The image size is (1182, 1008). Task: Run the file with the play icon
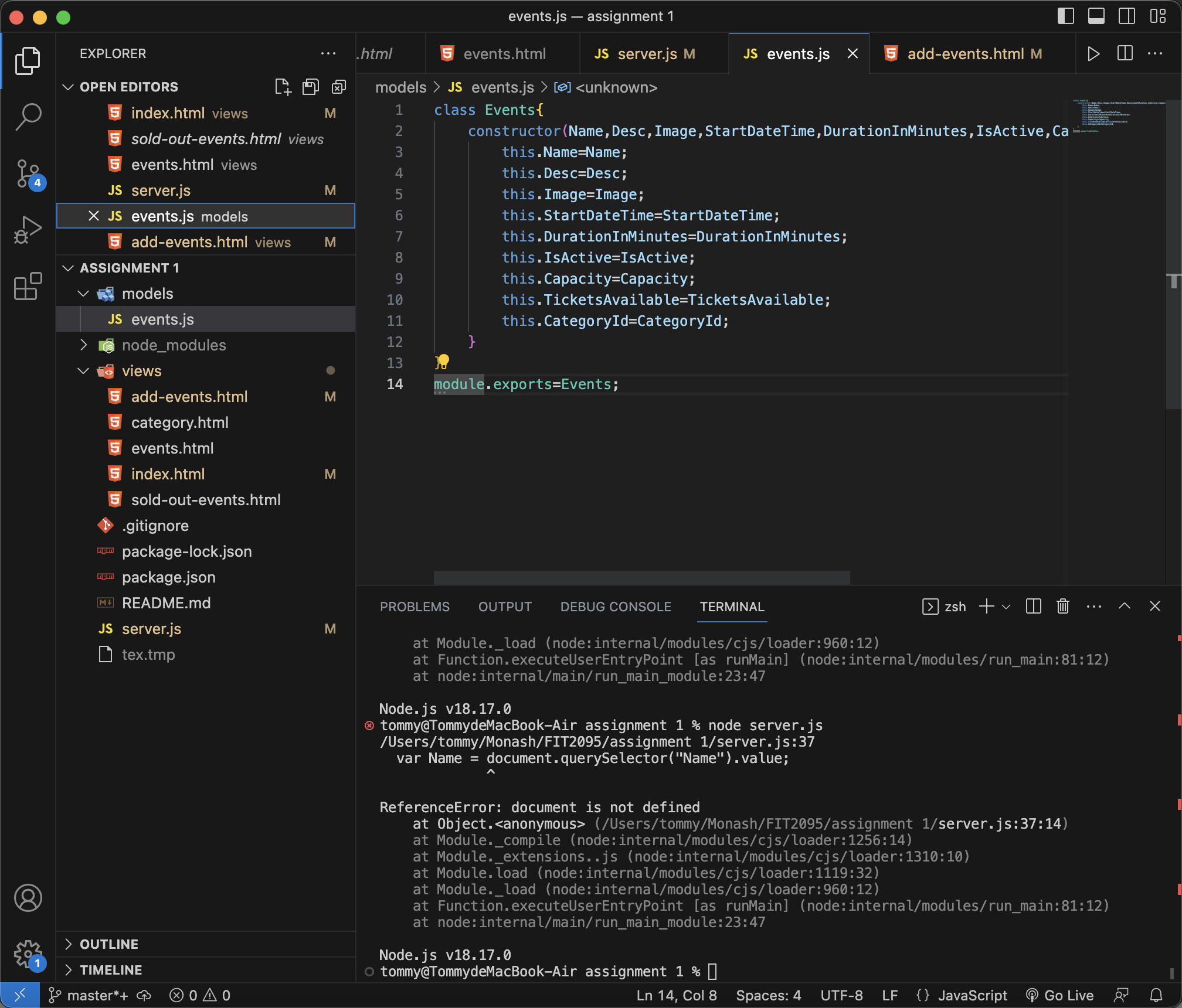coord(1093,54)
